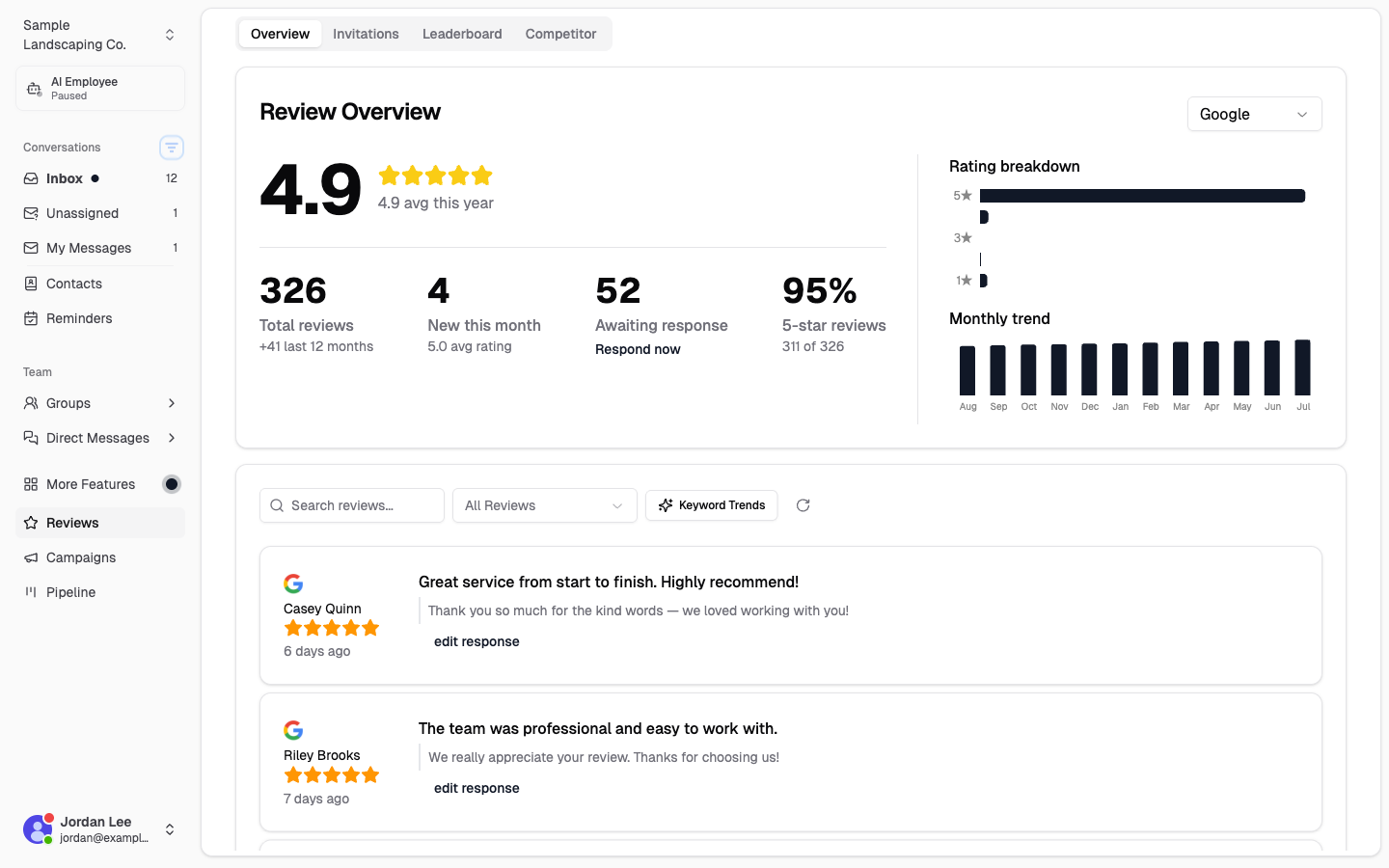This screenshot has height=868, width=1389.
Task: Toggle the More Features dark switch
Action: pyautogui.click(x=172, y=484)
